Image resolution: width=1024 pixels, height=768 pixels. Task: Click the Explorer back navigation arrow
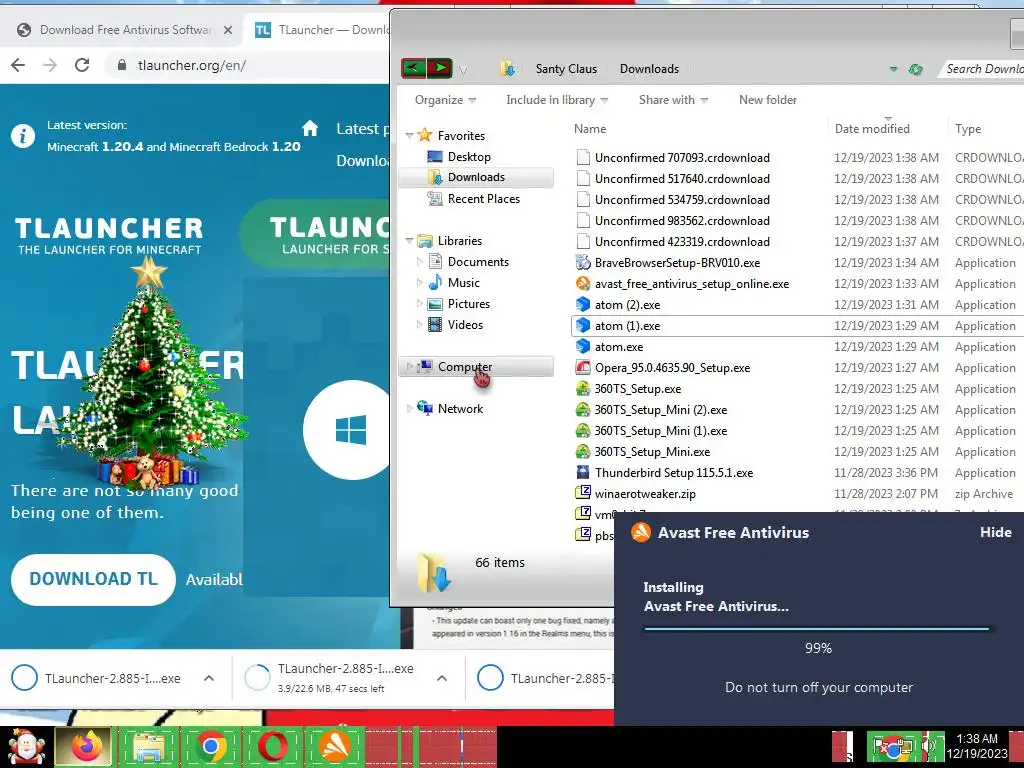[413, 68]
